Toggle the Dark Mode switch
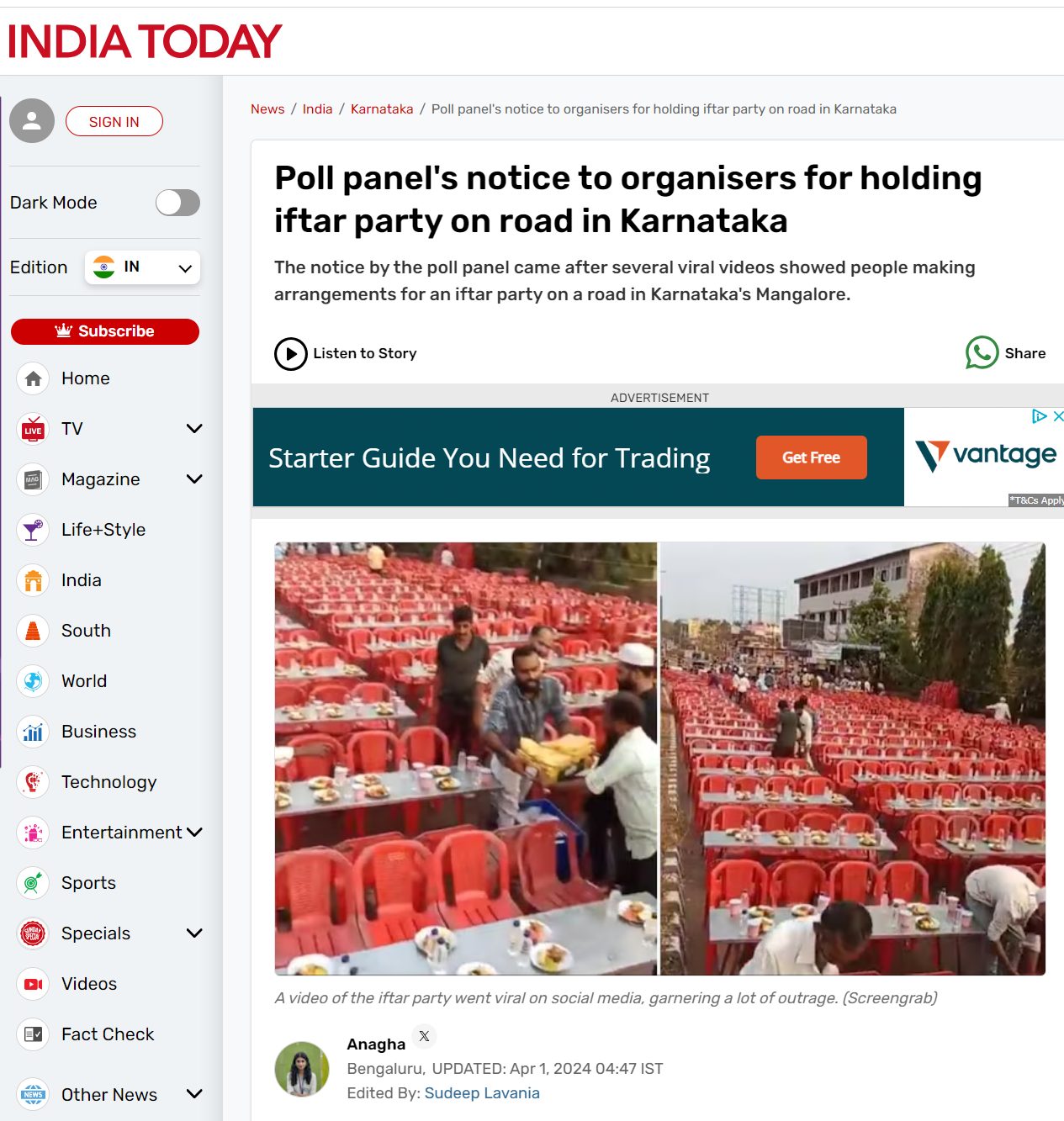This screenshot has width=1064, height=1121. pos(177,203)
